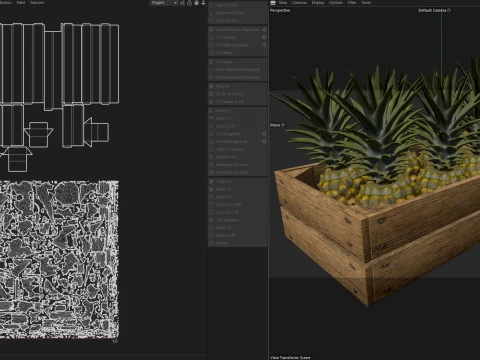This screenshot has width=480, height=360.
Task: Cycle UV clockwise (CW)
Action: point(238,212)
